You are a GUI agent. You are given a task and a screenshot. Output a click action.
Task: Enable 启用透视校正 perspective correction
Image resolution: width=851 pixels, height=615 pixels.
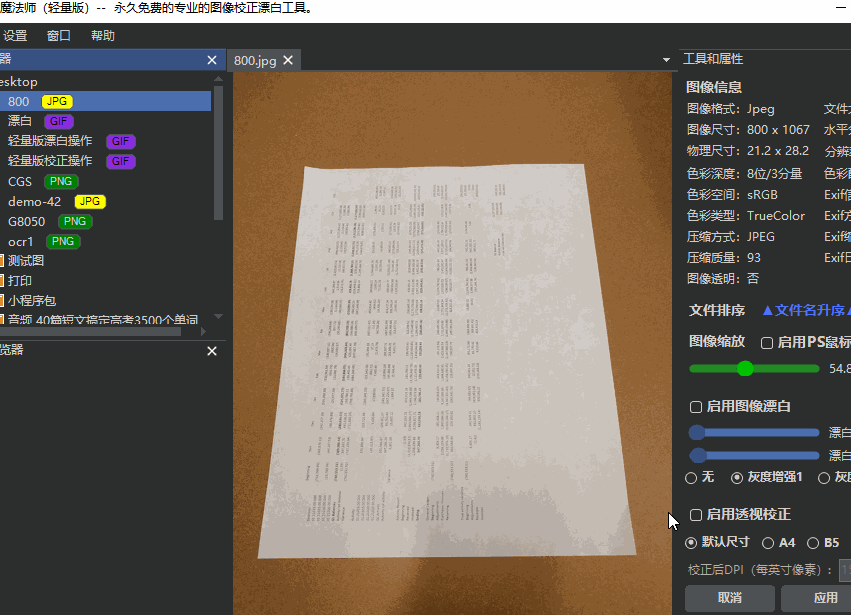(695, 515)
